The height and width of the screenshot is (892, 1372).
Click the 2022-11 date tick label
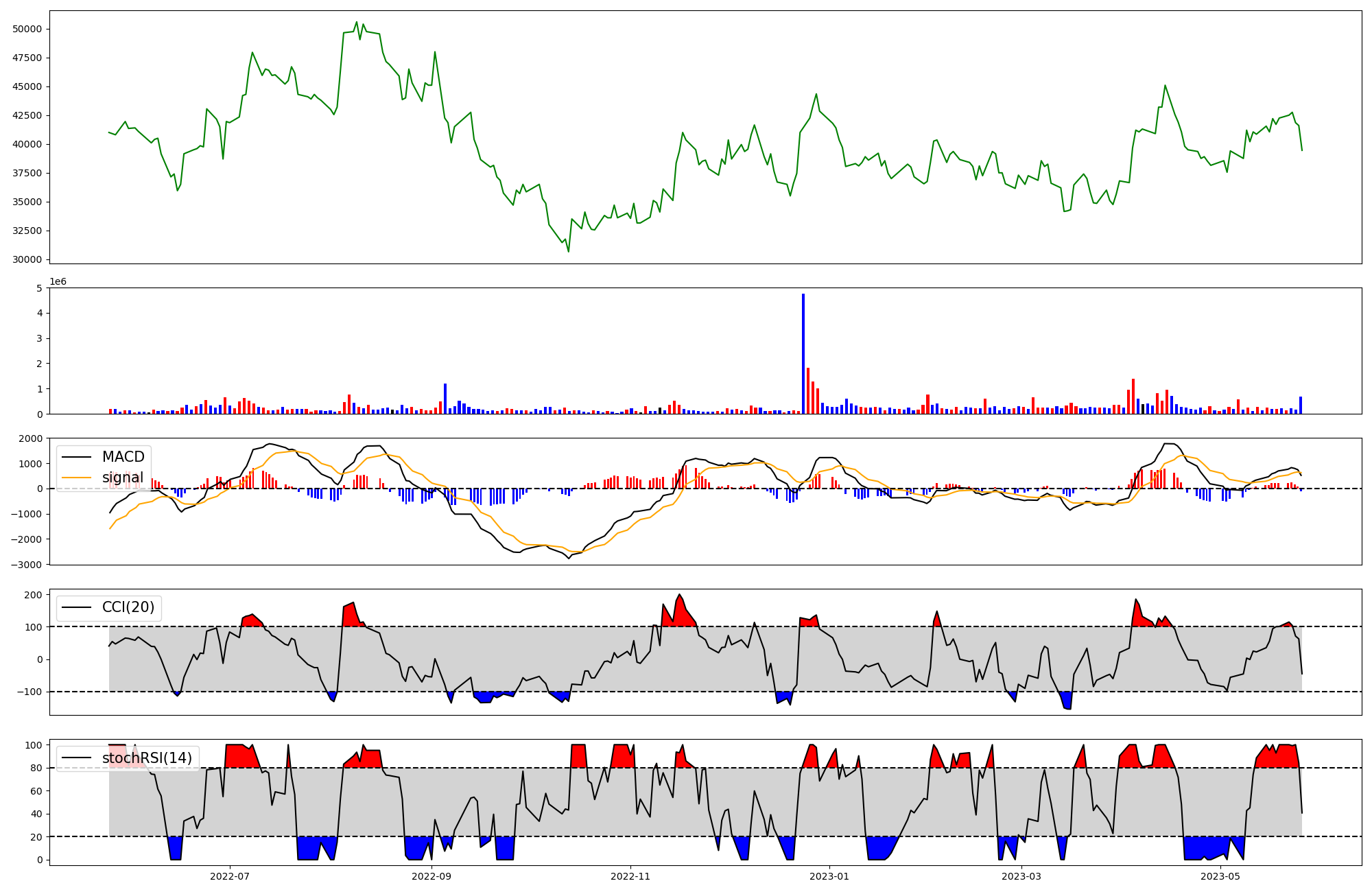click(630, 876)
